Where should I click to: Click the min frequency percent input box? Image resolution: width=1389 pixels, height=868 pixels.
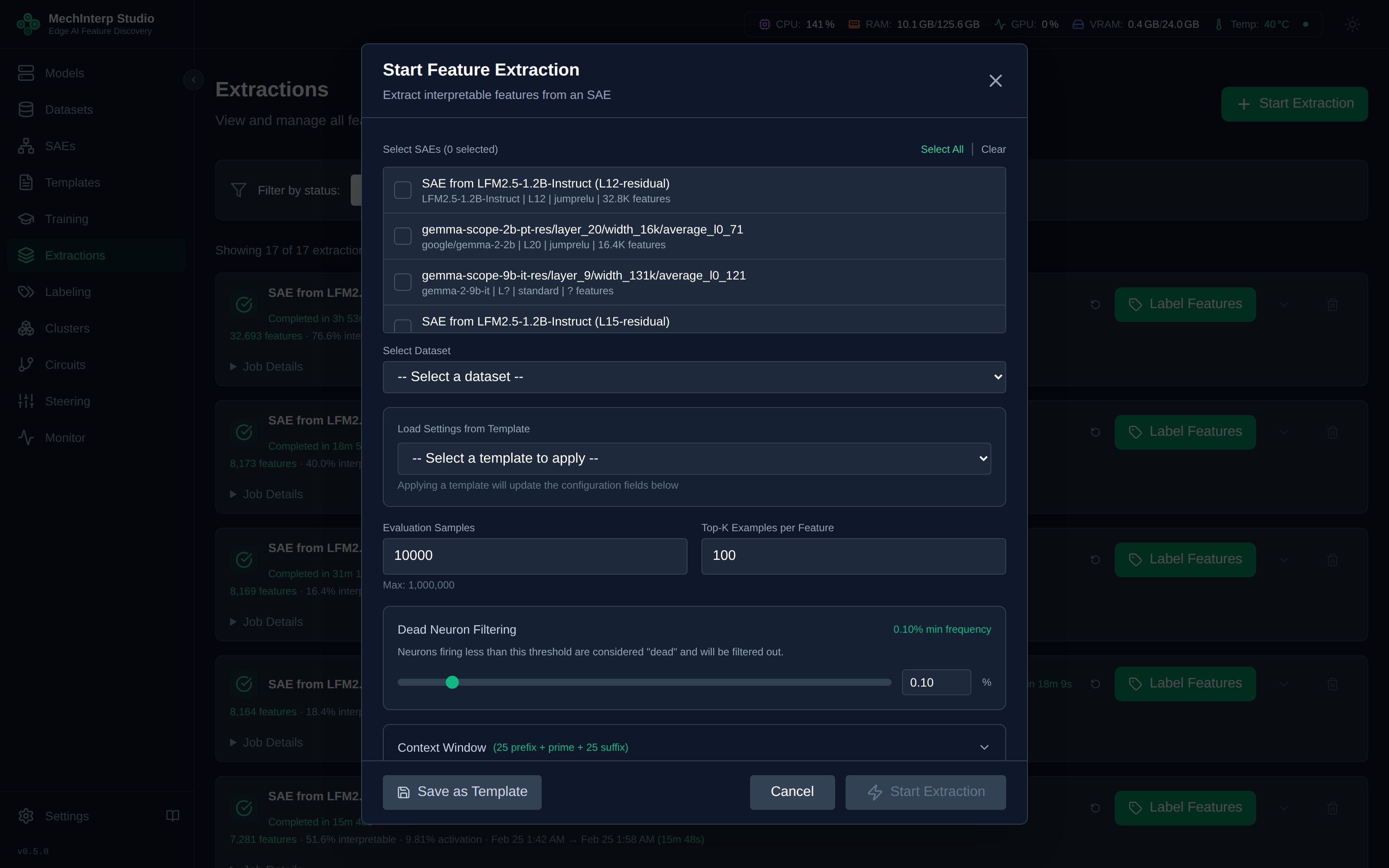tap(936, 683)
